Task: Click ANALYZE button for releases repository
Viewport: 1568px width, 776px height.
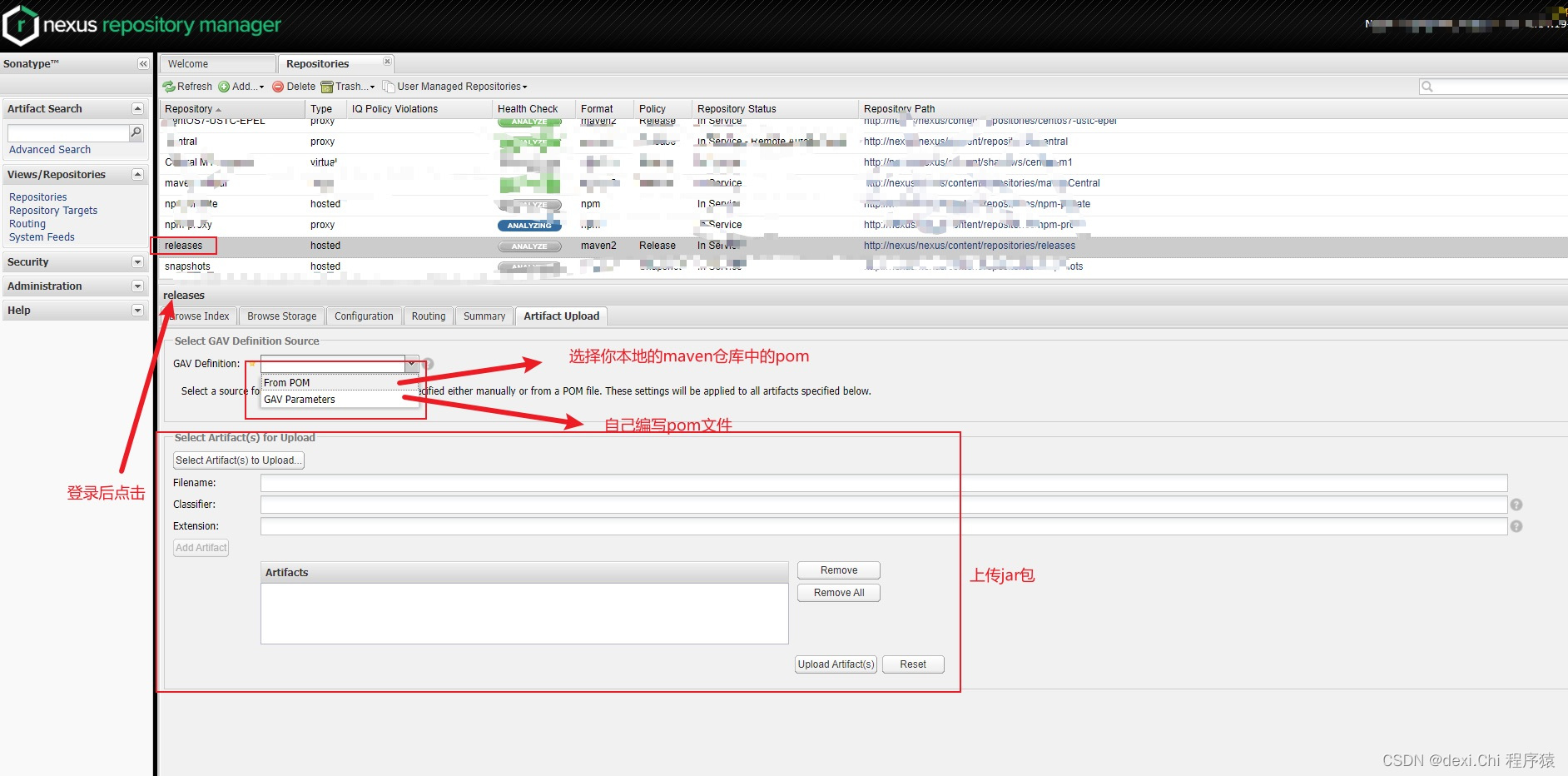Action: (x=529, y=246)
